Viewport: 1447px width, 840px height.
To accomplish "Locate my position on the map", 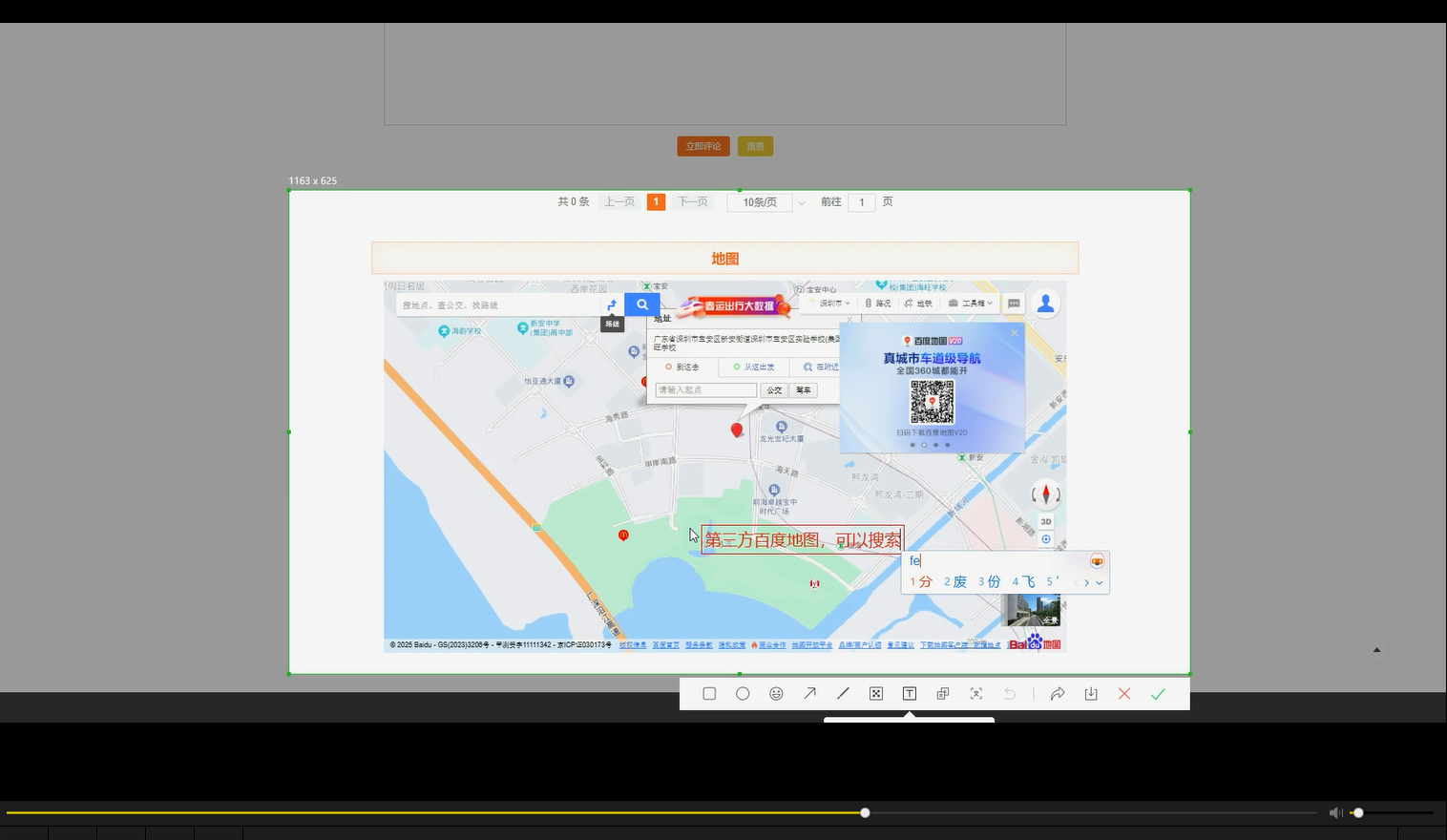I will [x=1046, y=539].
